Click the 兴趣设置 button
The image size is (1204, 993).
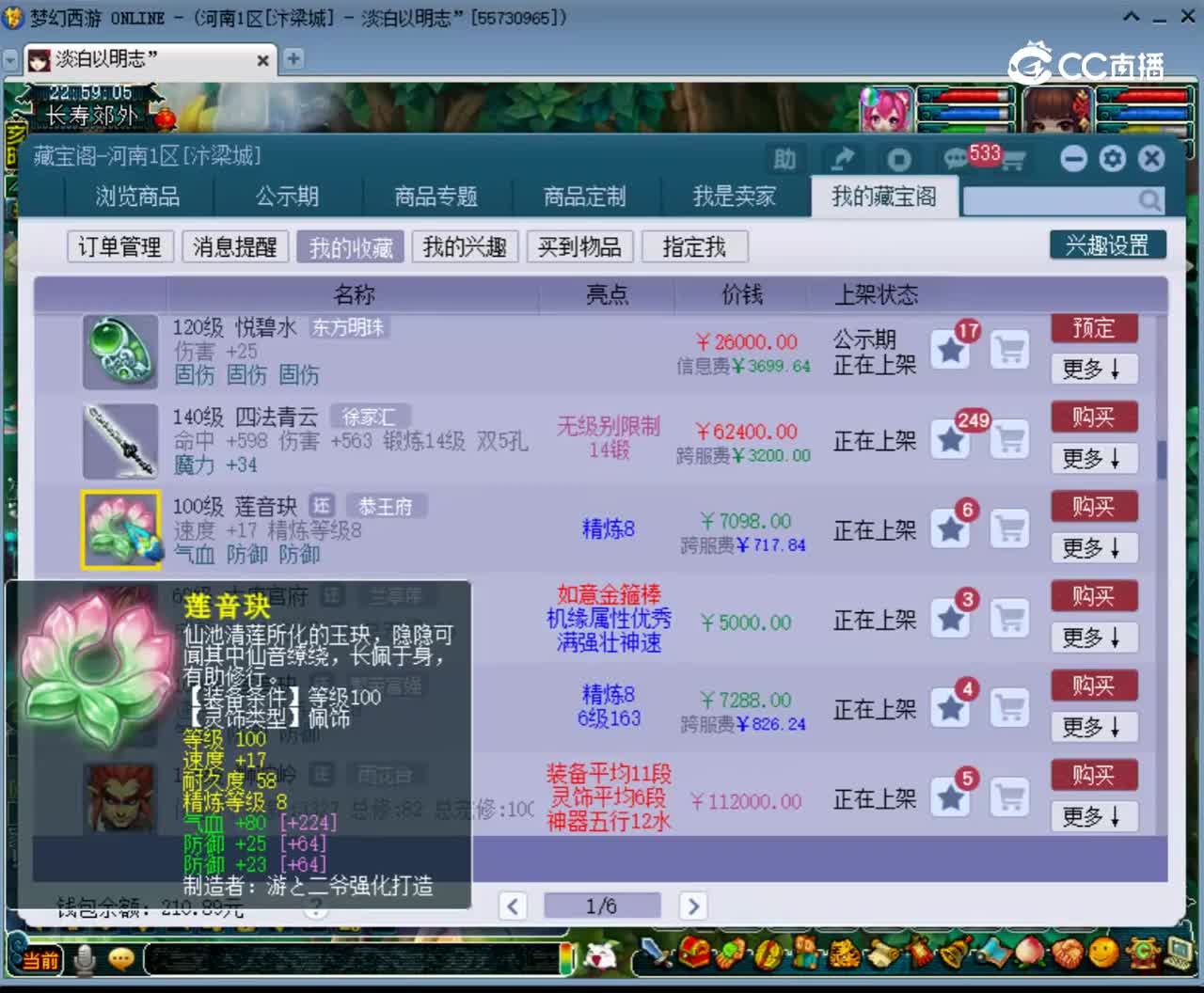pyautogui.click(x=1107, y=245)
